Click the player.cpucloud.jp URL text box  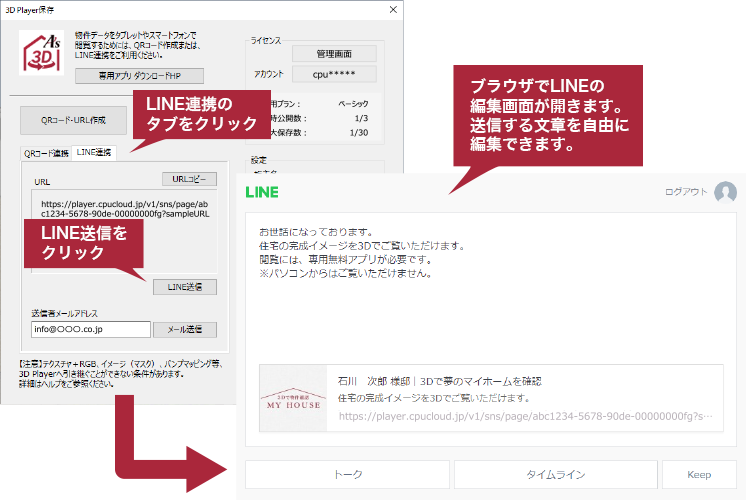pyautogui.click(x=124, y=231)
